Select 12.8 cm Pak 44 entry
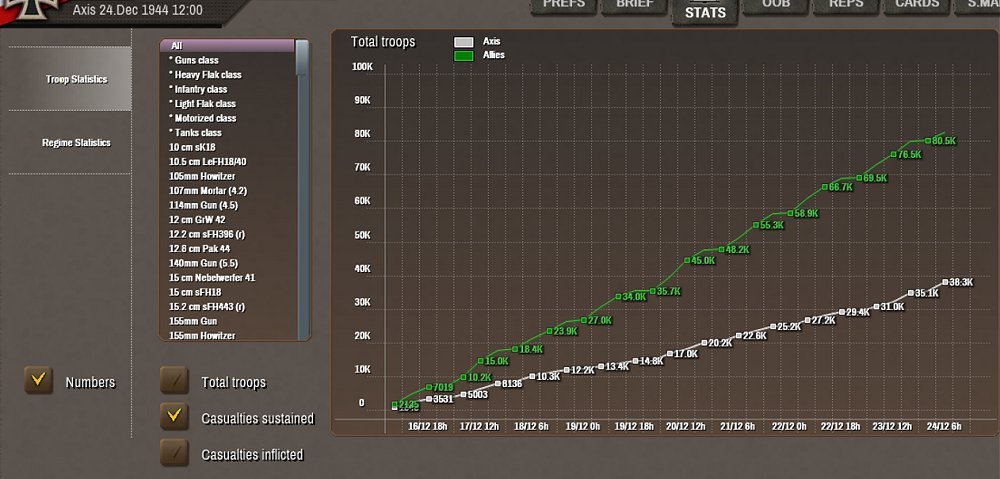Screen dimensions: 1000x479 (227, 249)
